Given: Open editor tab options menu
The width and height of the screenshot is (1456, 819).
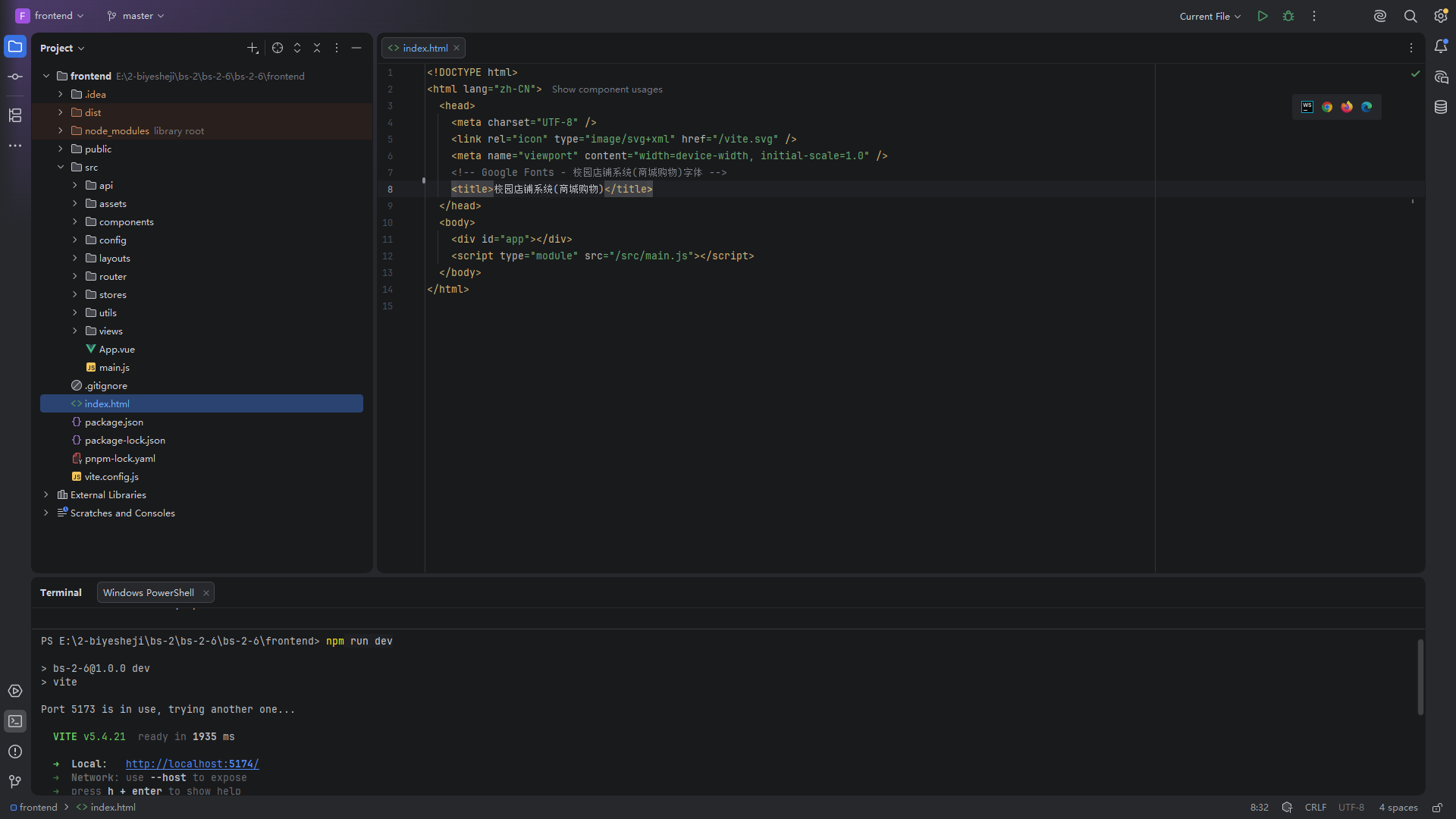Looking at the screenshot, I should [x=1411, y=48].
